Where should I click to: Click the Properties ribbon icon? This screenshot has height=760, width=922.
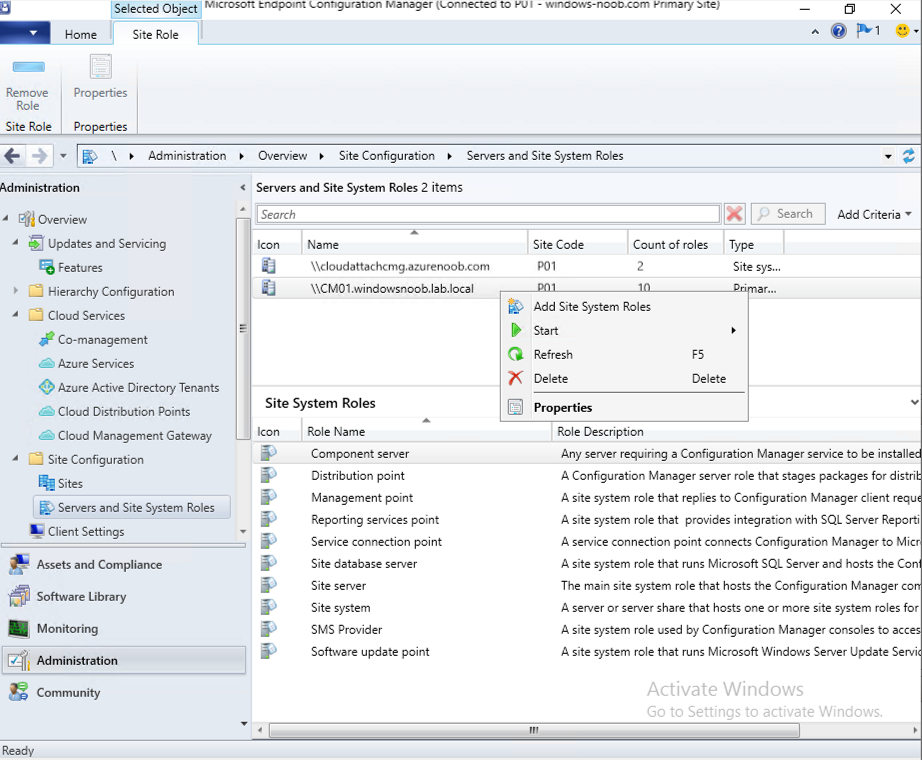tap(101, 67)
